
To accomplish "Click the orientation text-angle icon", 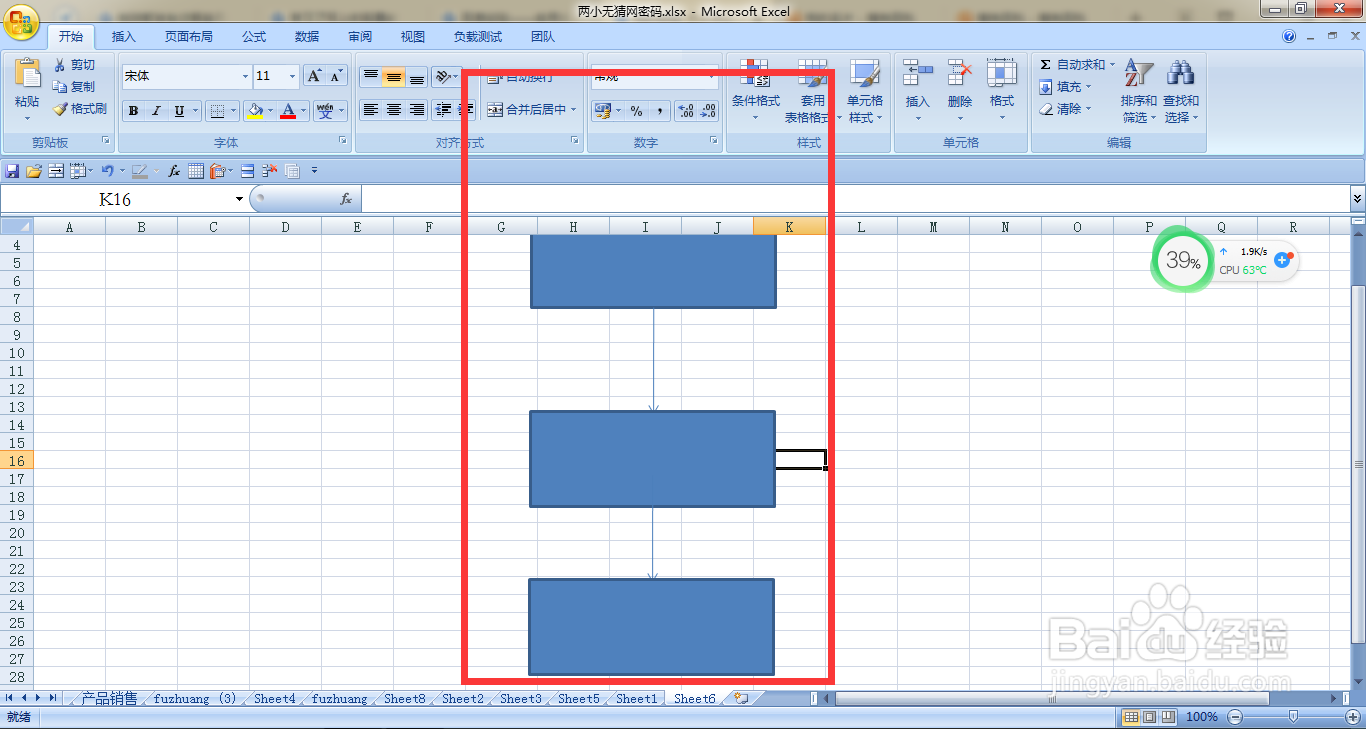I will tap(443, 76).
